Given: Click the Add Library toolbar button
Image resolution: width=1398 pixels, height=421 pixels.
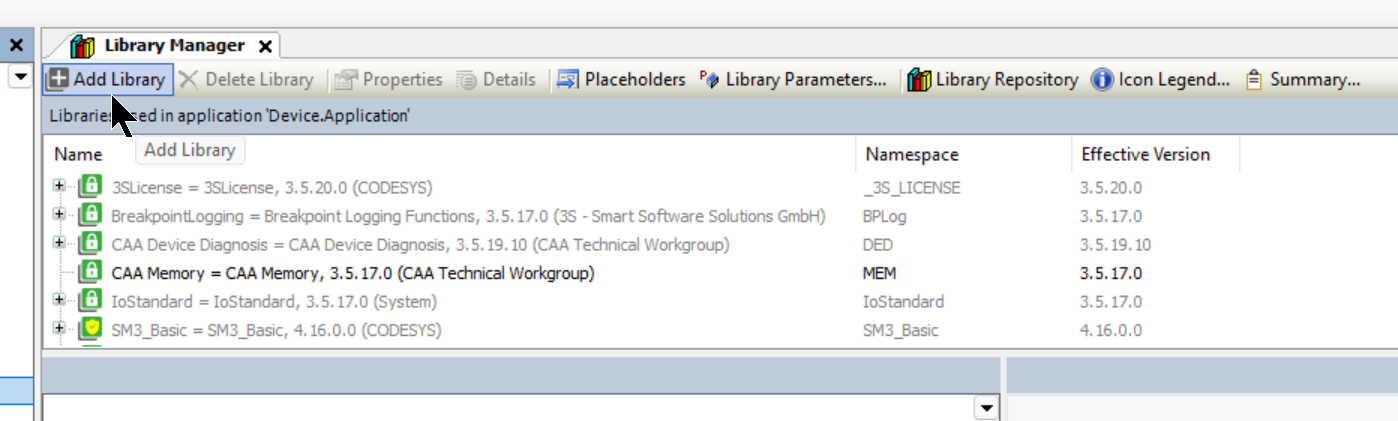Looking at the screenshot, I should (x=109, y=79).
